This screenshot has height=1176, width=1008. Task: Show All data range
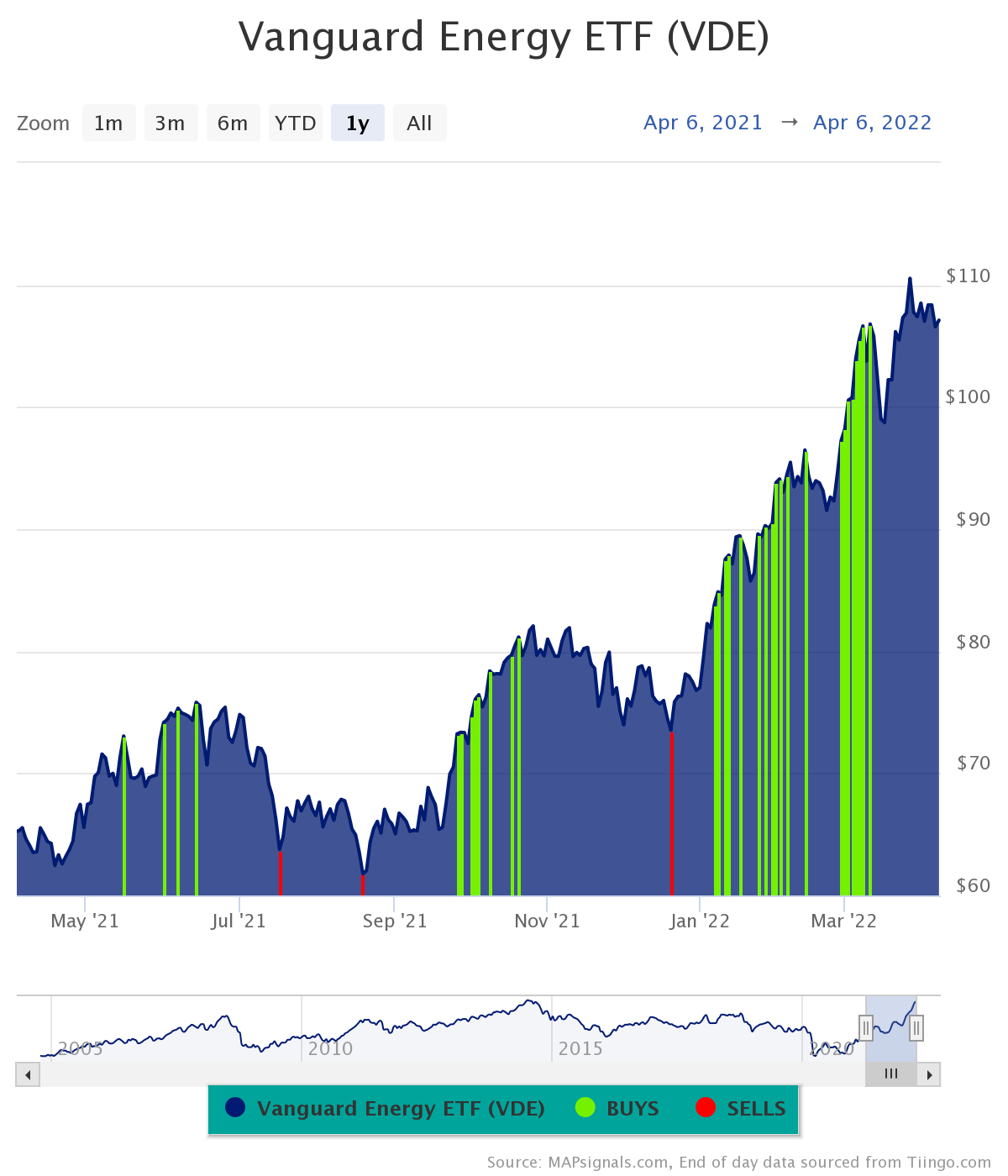coord(419,123)
